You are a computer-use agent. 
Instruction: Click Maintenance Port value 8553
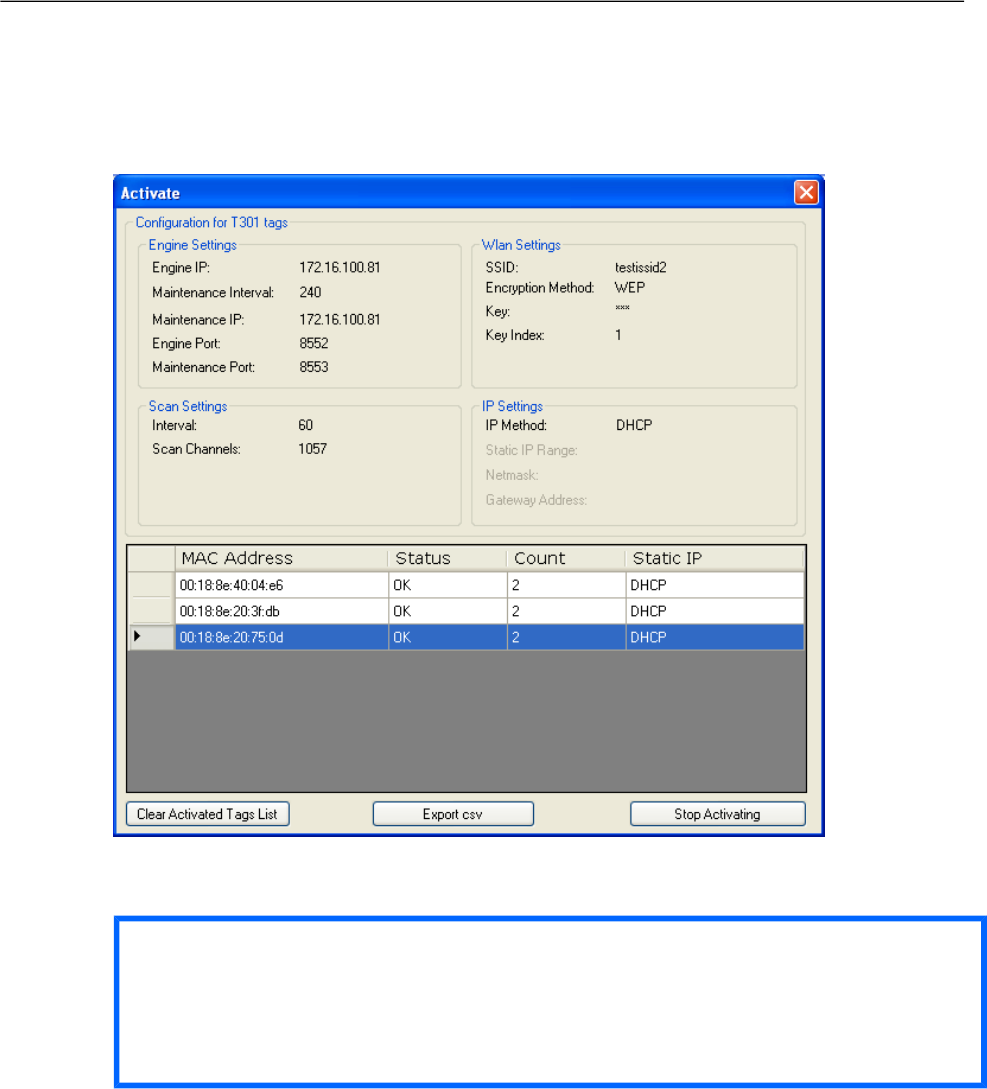point(313,367)
